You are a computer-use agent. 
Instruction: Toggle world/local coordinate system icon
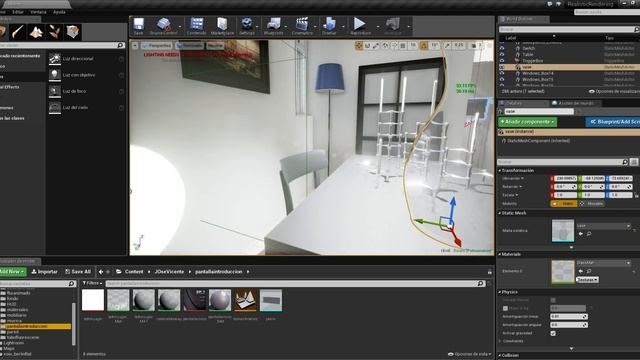[x=385, y=46]
